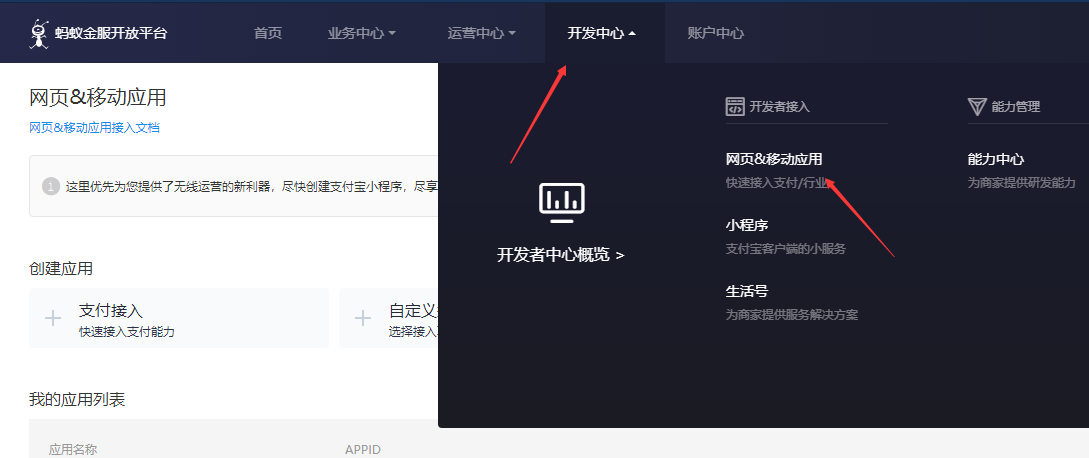Select 生活号 menu entry
Viewport: 1089px width, 458px height.
[x=747, y=291]
